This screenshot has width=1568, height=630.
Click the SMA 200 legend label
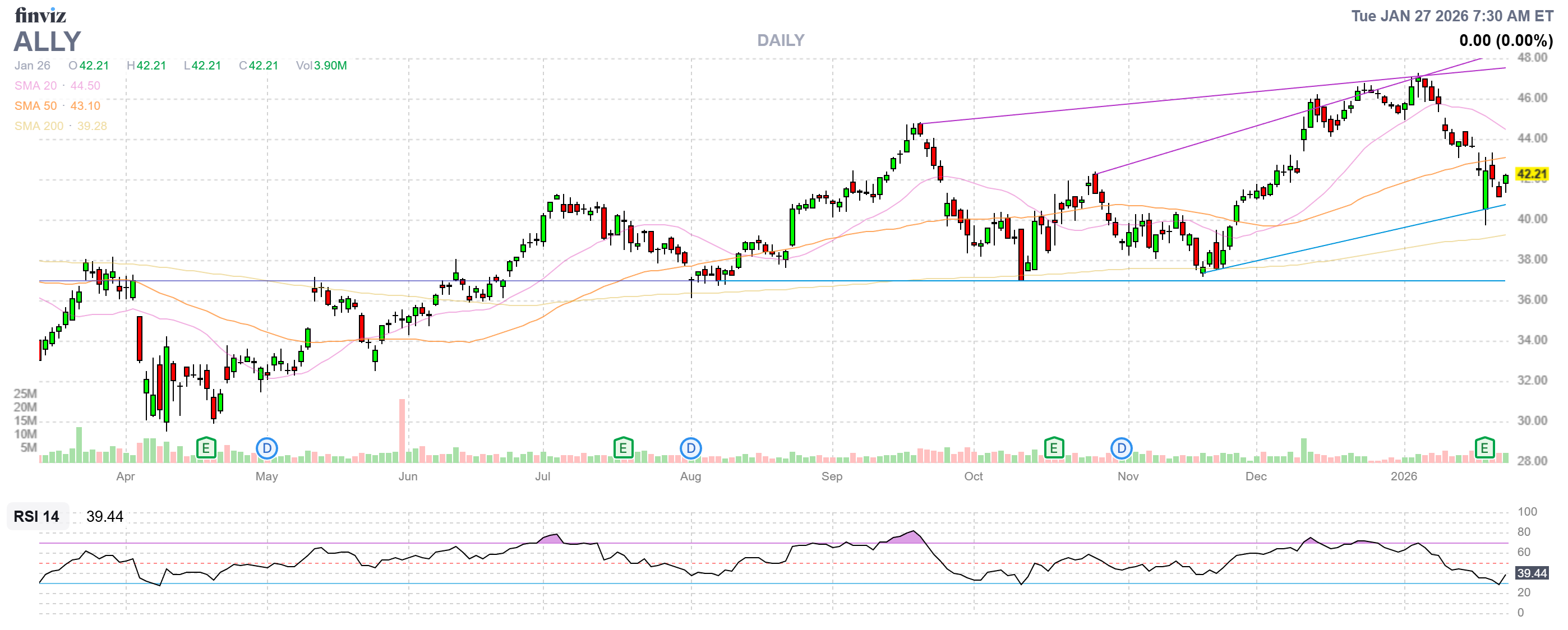tap(39, 126)
